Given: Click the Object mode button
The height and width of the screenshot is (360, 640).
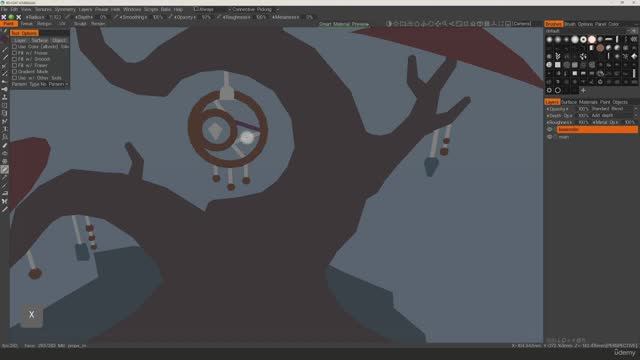Looking at the screenshot, I should (59, 40).
